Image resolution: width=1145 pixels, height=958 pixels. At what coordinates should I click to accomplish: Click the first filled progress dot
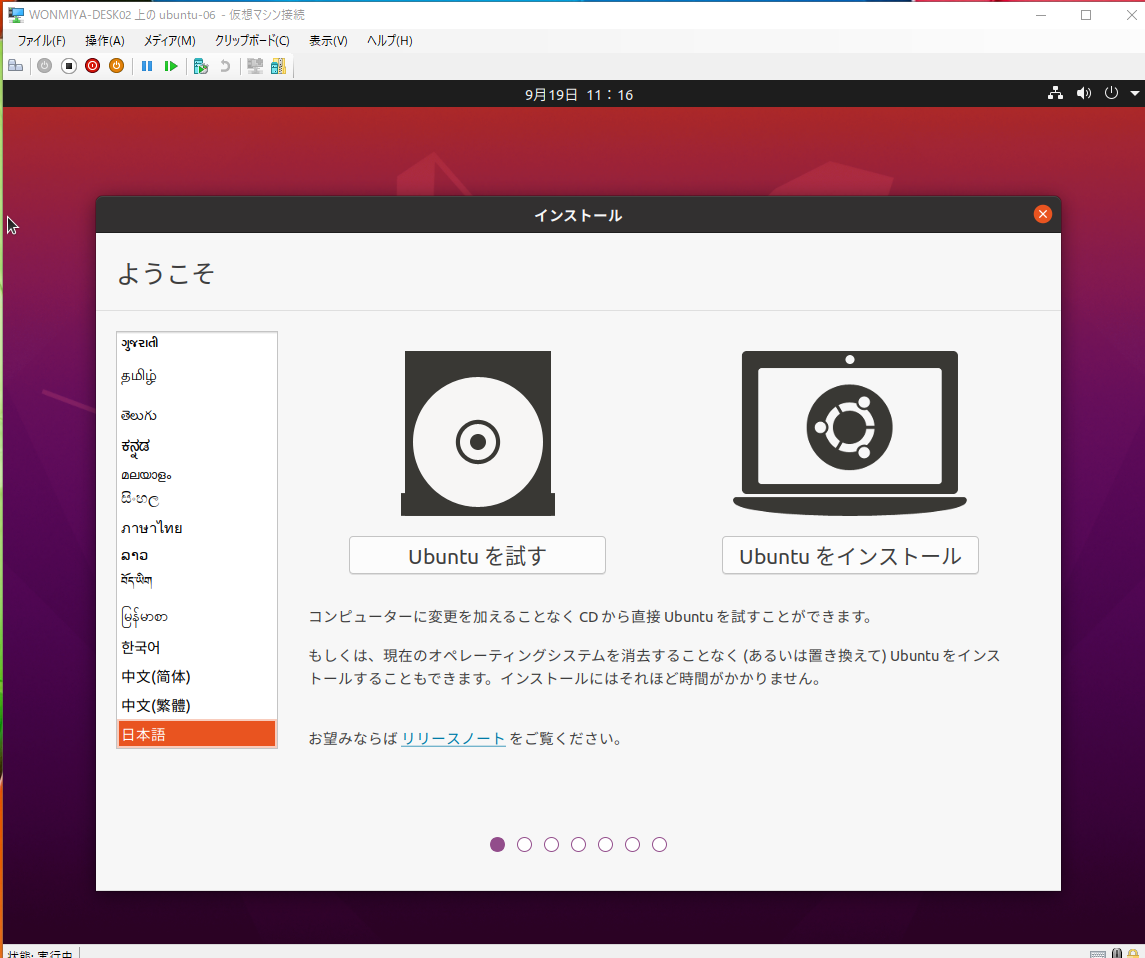click(x=497, y=844)
